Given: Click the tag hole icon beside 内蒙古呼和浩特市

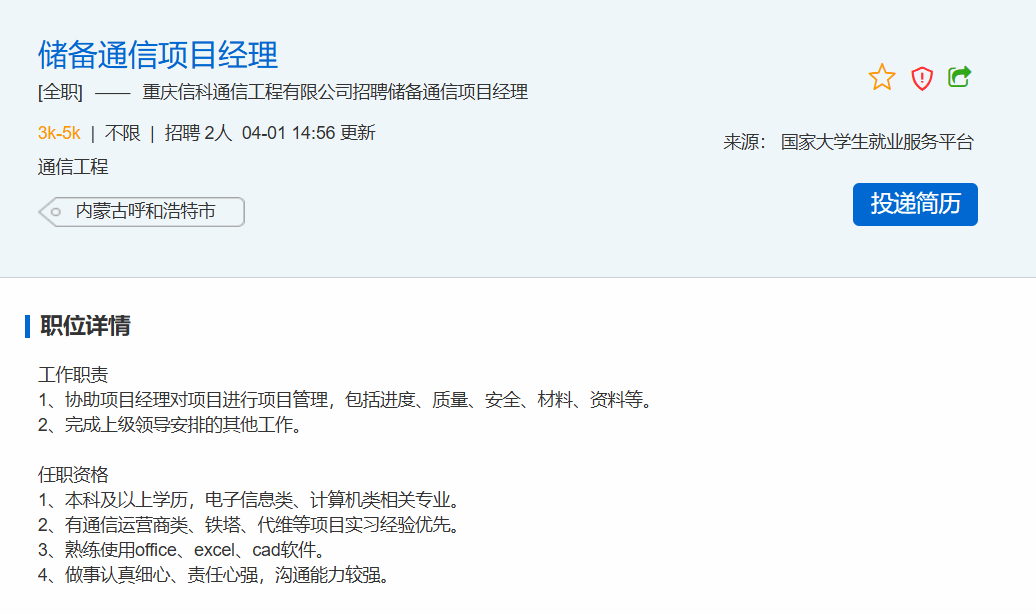Looking at the screenshot, I should coord(56,212).
